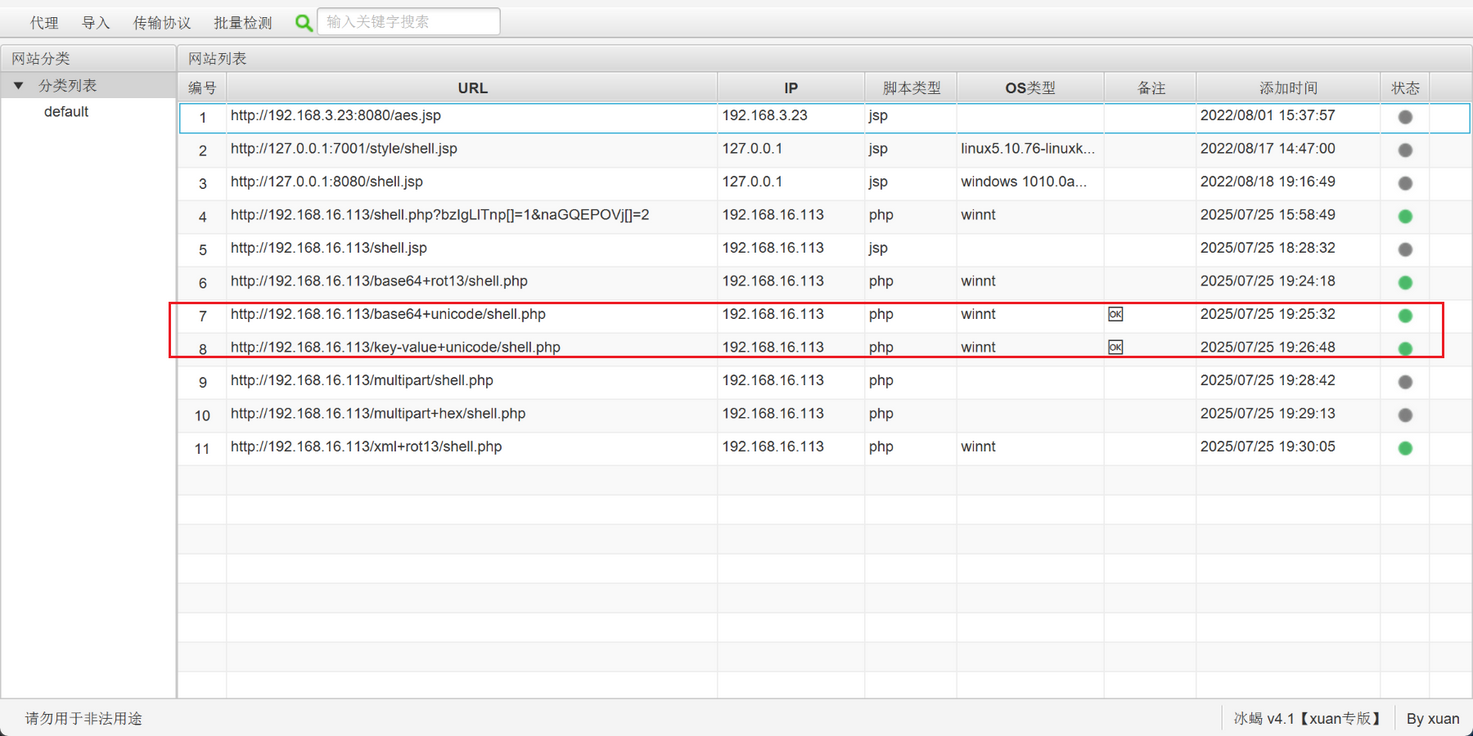Click green status dot for base64+rot13 row

coord(1405,282)
